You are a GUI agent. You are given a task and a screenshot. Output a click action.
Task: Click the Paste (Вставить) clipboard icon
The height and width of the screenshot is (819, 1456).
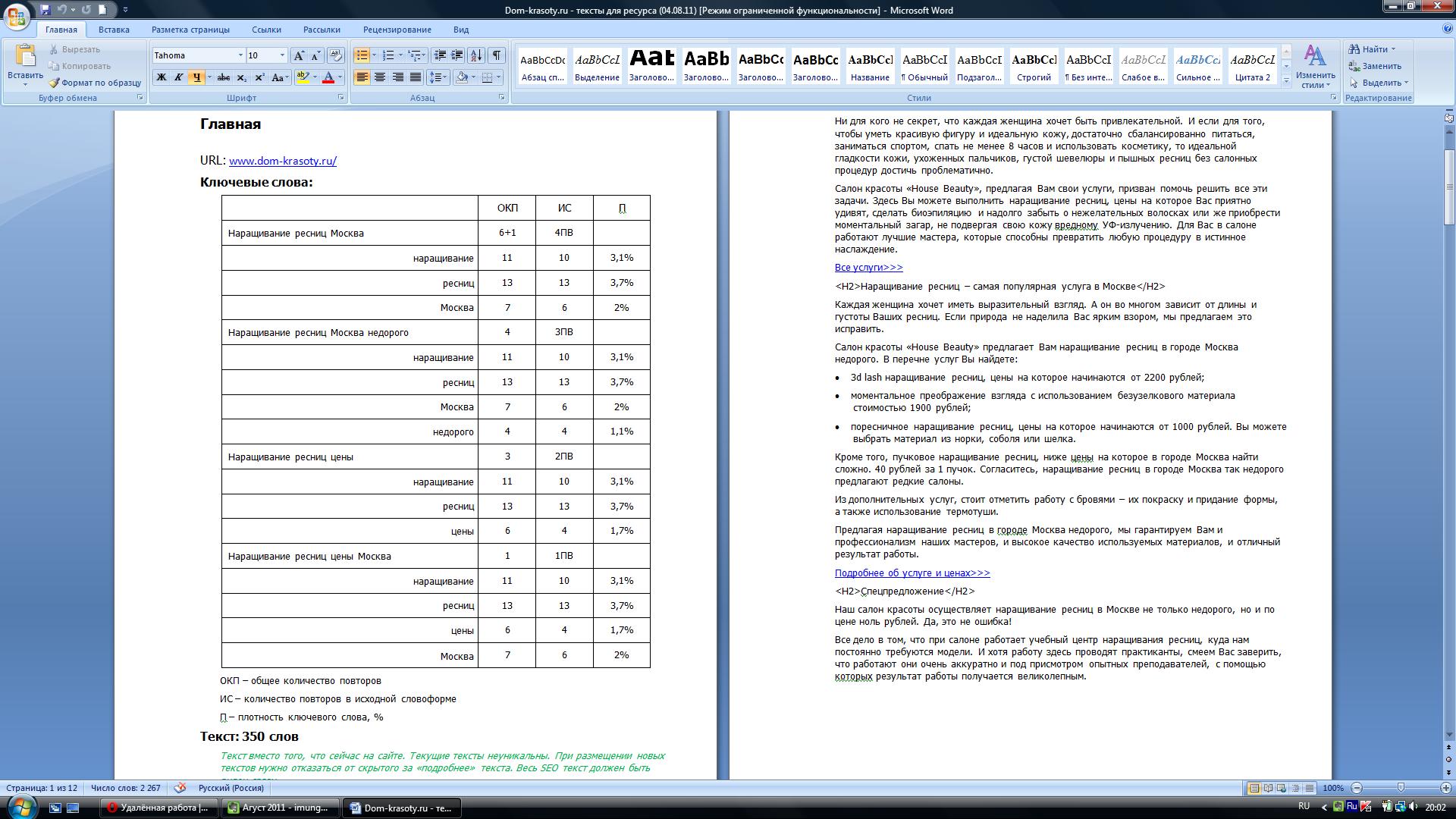[25, 55]
